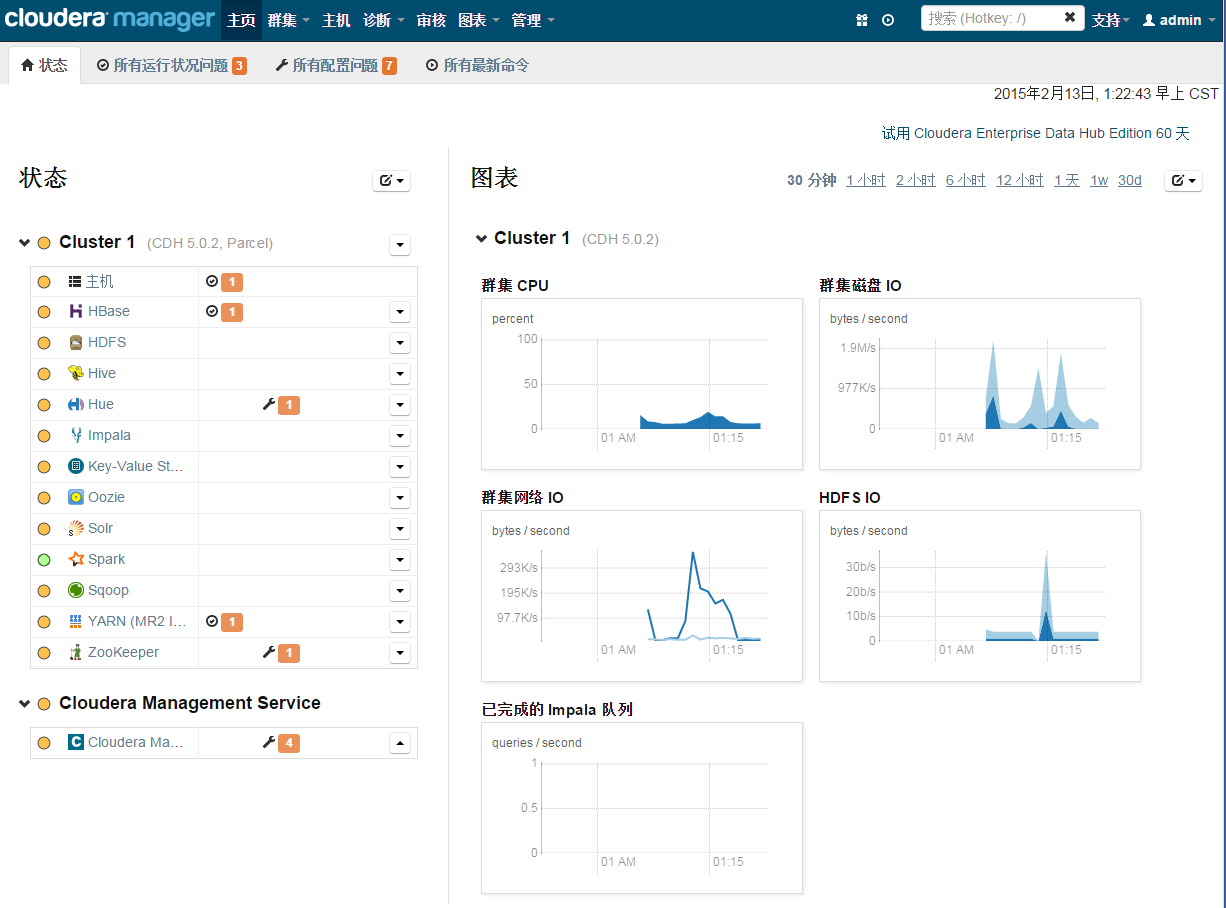Clear the search box with the X icon
Screen dimensions: 1226x908
click(1070, 18)
